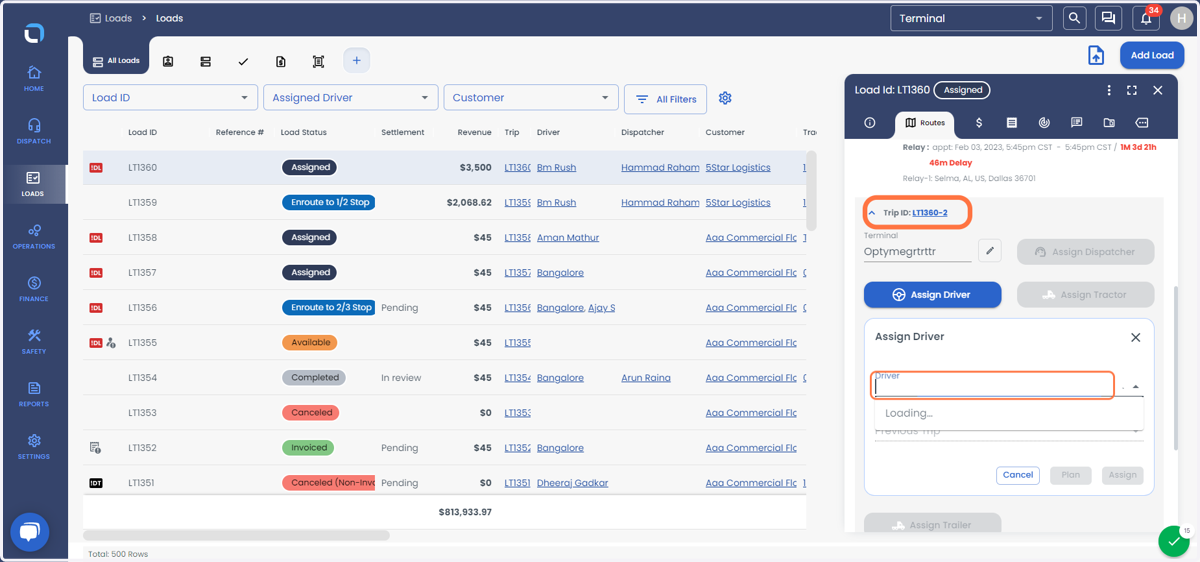The image size is (1200, 562).
Task: Click the Terminal field Optymegrtrttr
Action: (917, 252)
